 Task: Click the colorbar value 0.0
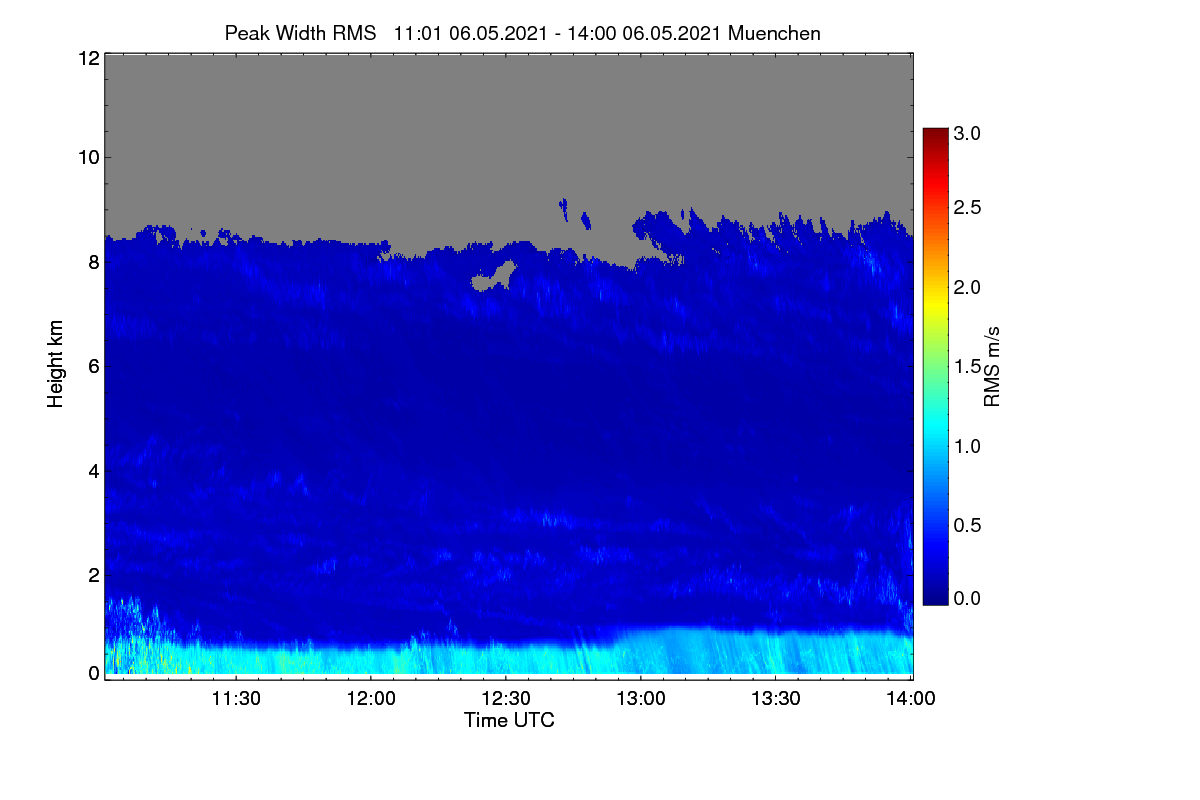(966, 598)
